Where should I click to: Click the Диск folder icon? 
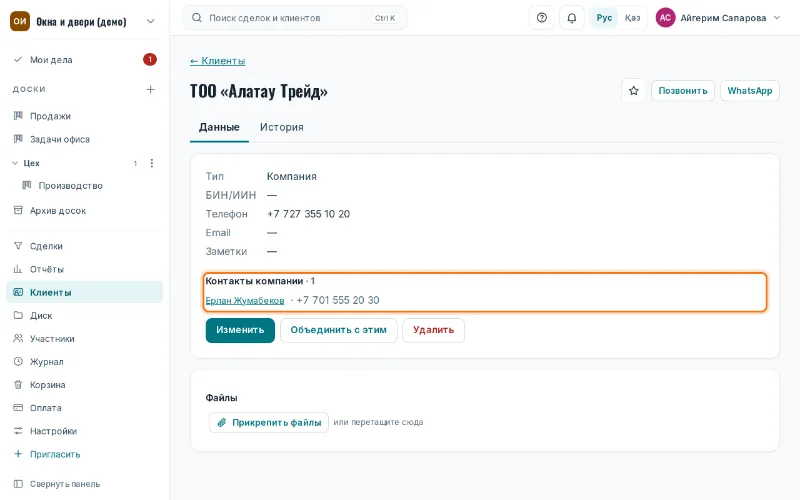[x=18, y=315]
